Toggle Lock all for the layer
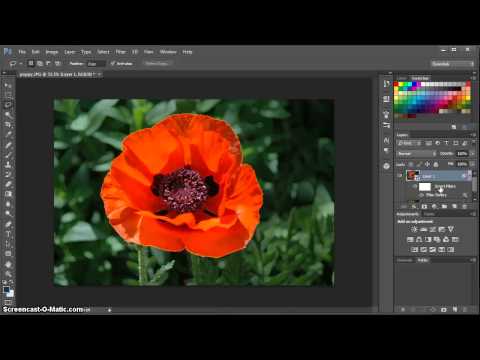Viewport: 480px width, 360px height. pos(436,164)
